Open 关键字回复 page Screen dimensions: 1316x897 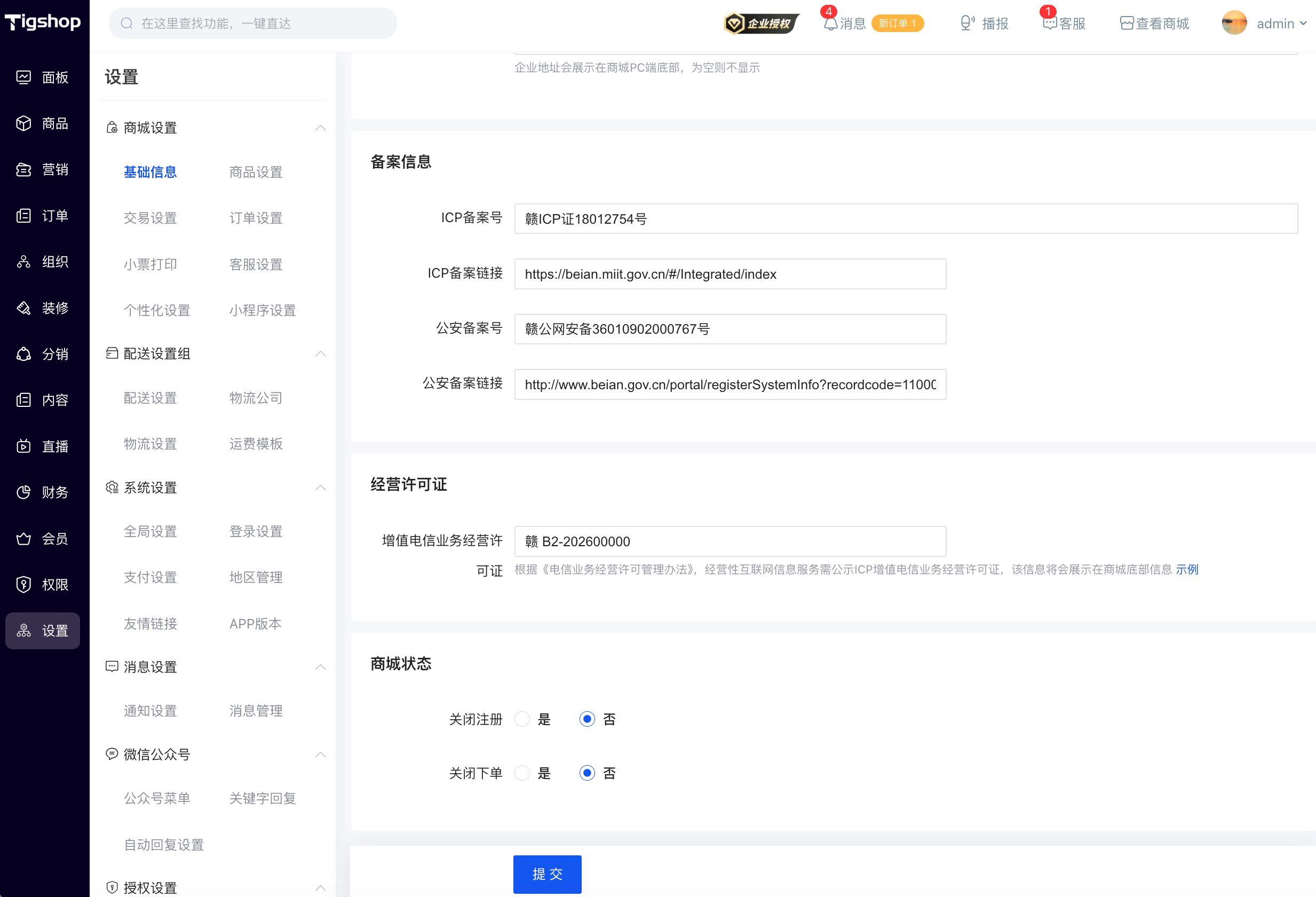[263, 798]
